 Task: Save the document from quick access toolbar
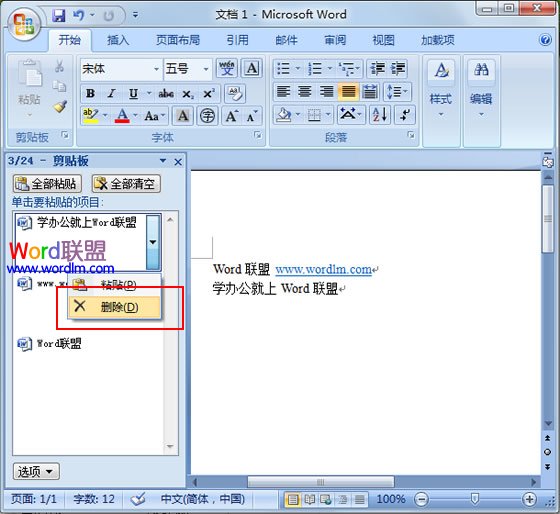click(59, 15)
